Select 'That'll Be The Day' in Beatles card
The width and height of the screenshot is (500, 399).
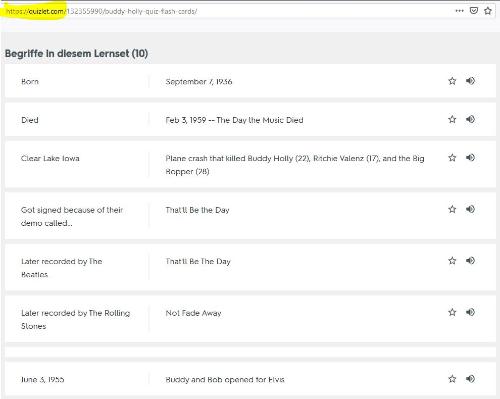pos(198,261)
